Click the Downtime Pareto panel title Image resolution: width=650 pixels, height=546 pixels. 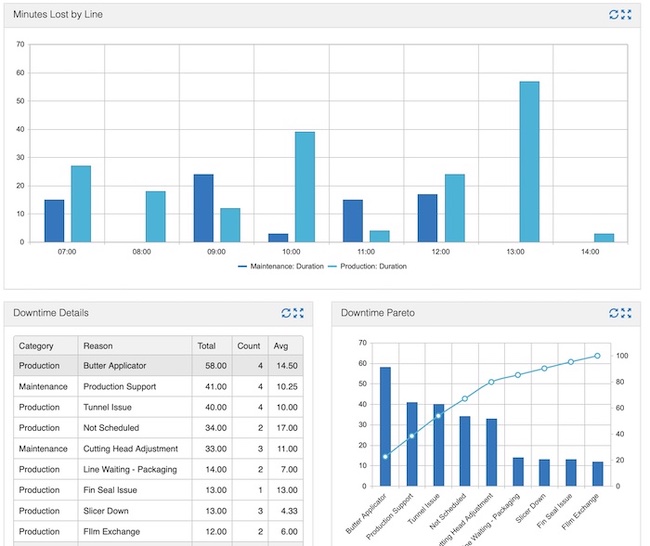pyautogui.click(x=378, y=313)
